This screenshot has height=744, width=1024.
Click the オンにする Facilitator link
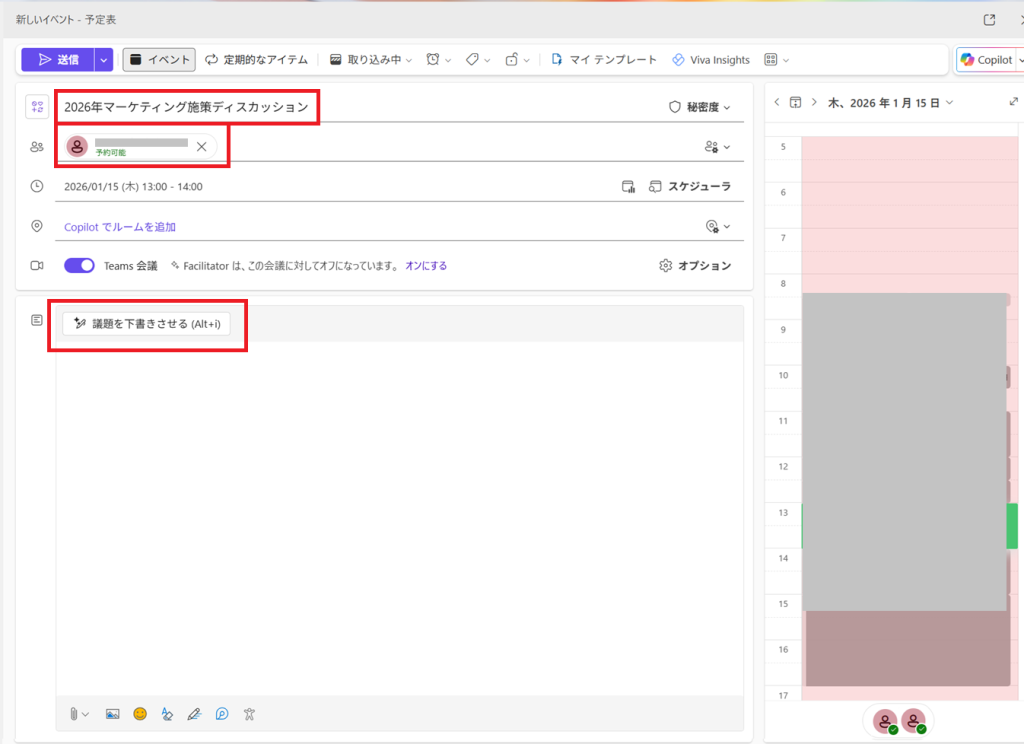coord(426,266)
